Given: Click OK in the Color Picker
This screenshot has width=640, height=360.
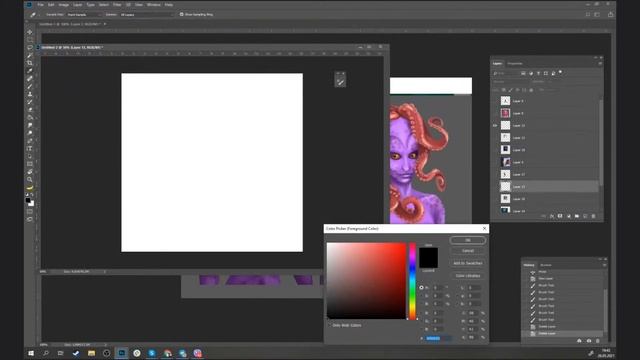Looking at the screenshot, I should tap(468, 240).
